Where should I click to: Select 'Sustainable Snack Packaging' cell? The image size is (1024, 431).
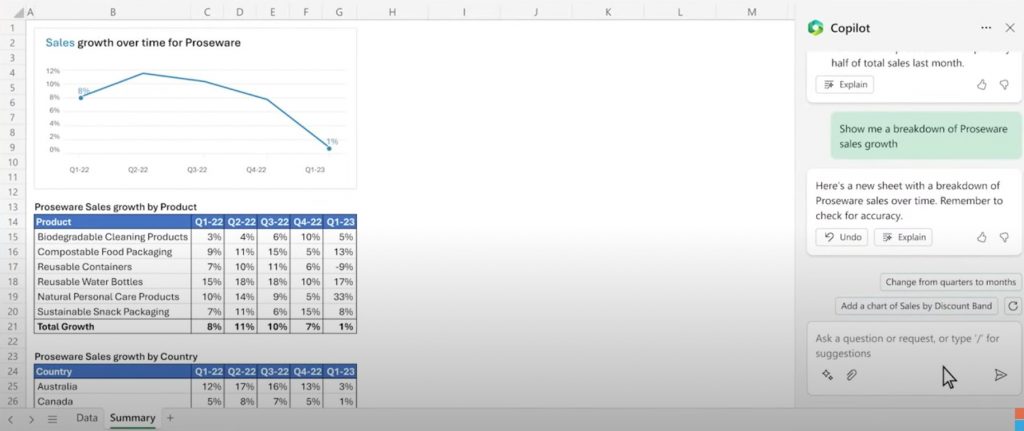click(x=112, y=312)
